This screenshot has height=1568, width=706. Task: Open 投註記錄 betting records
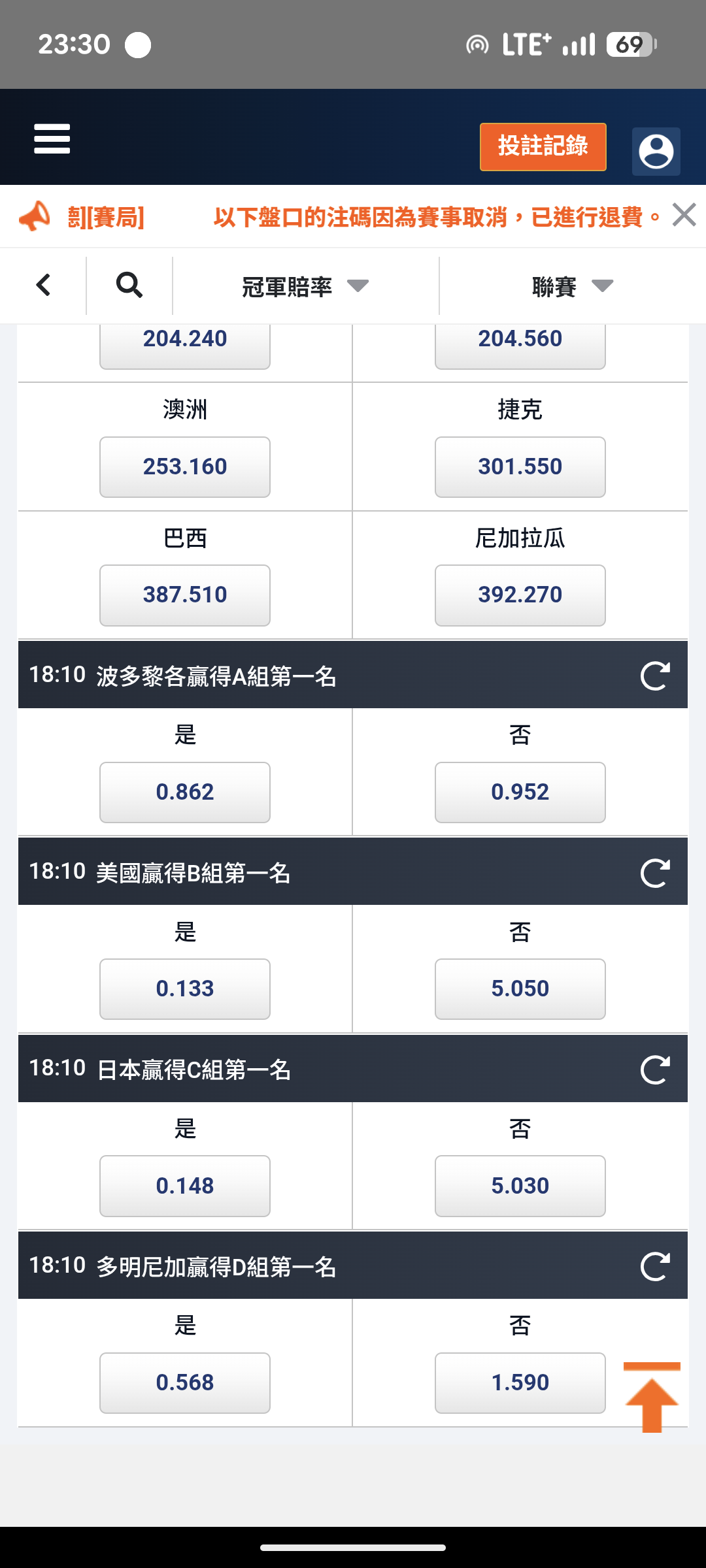543,146
